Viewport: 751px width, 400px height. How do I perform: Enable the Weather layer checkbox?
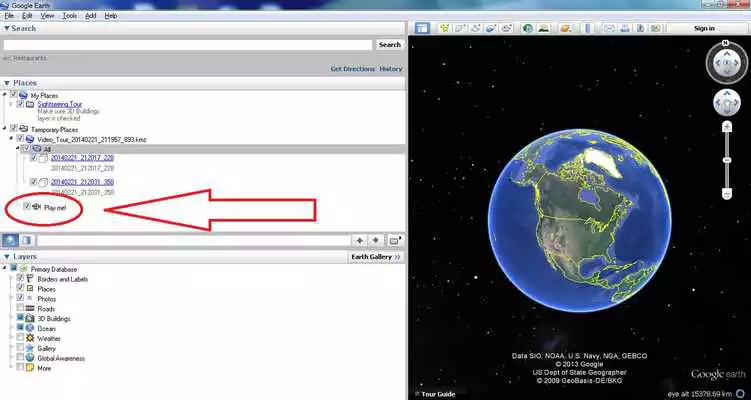pos(20,337)
